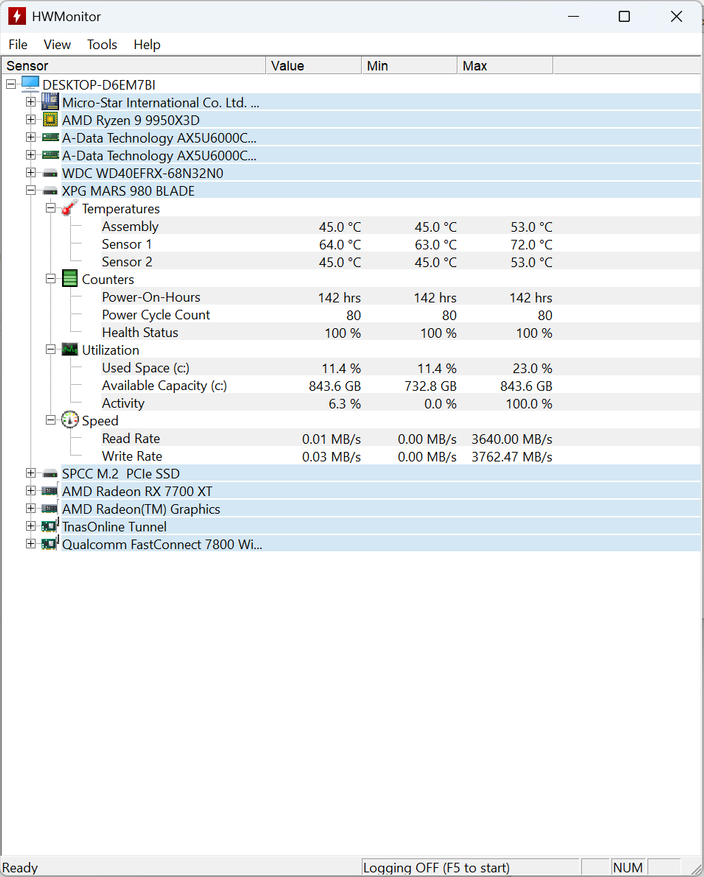Viewport: 704px width, 877px height.
Task: Collapse the Counters section
Action: point(50,279)
